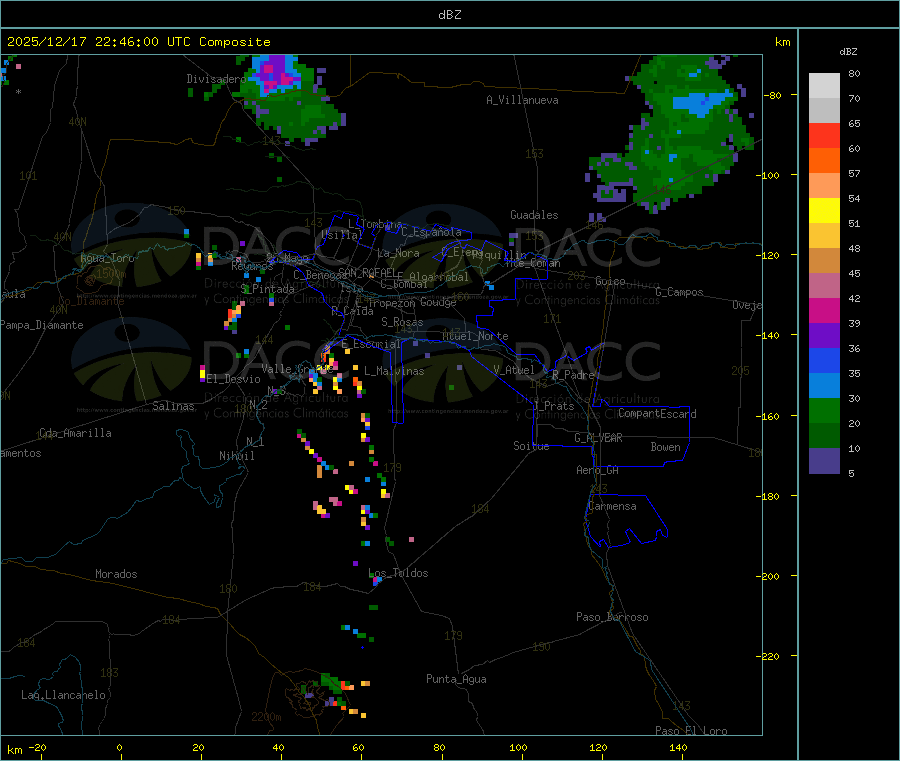
Task: Click the red 60-65 dBZ legend swatch
Action: (824, 135)
